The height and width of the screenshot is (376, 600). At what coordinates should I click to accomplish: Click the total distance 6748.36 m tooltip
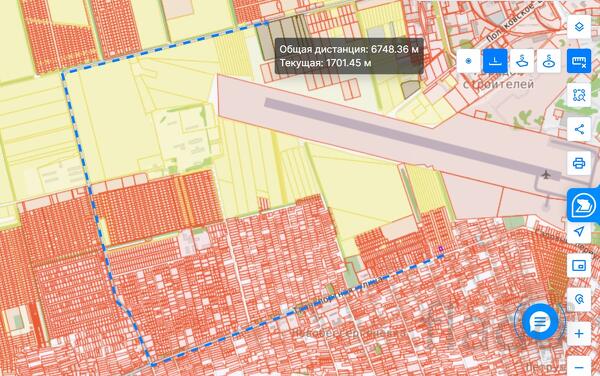point(349,56)
